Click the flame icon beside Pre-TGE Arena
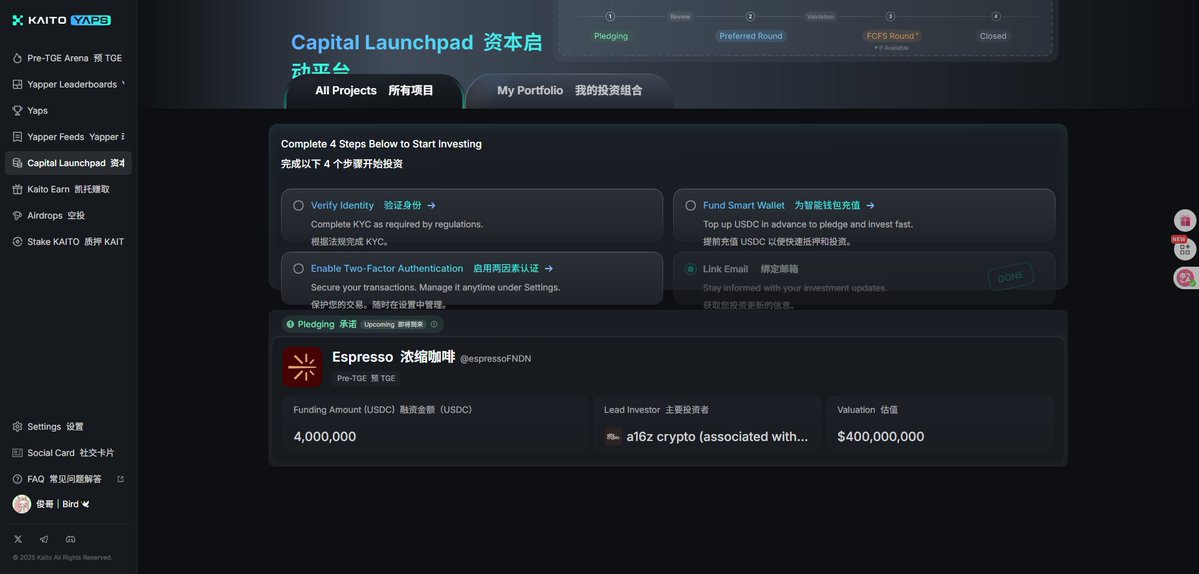Image resolution: width=1199 pixels, height=574 pixels. pyautogui.click(x=18, y=58)
